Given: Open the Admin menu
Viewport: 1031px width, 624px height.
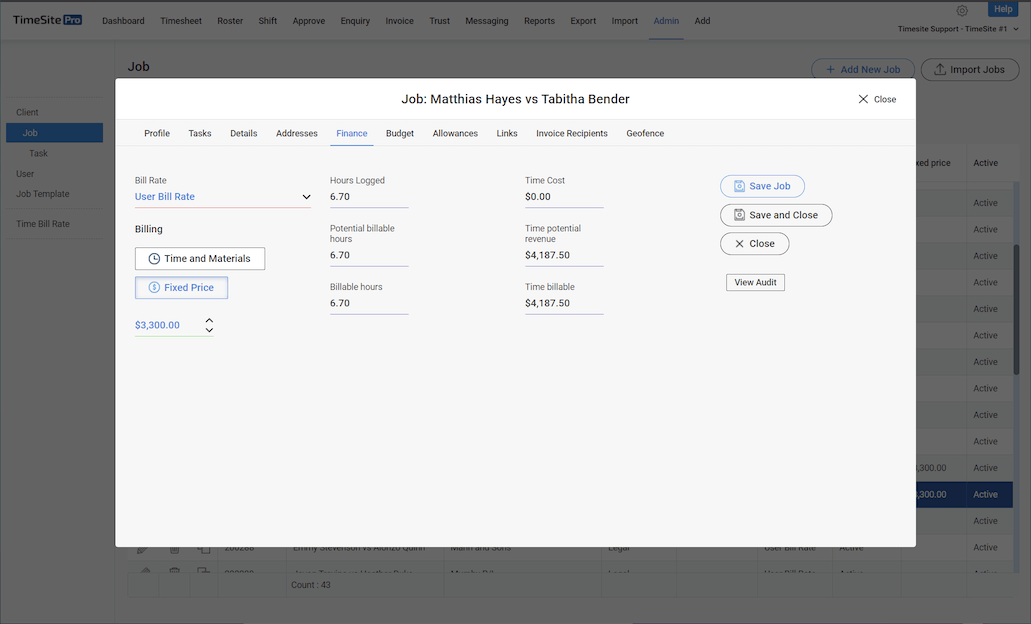Looking at the screenshot, I should (666, 21).
